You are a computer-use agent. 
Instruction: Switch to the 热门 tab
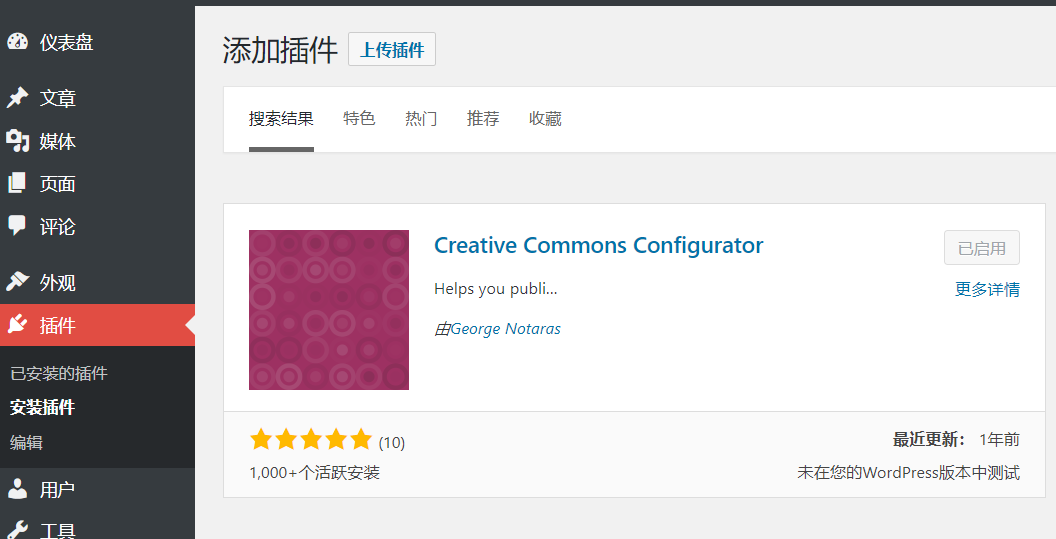point(421,119)
